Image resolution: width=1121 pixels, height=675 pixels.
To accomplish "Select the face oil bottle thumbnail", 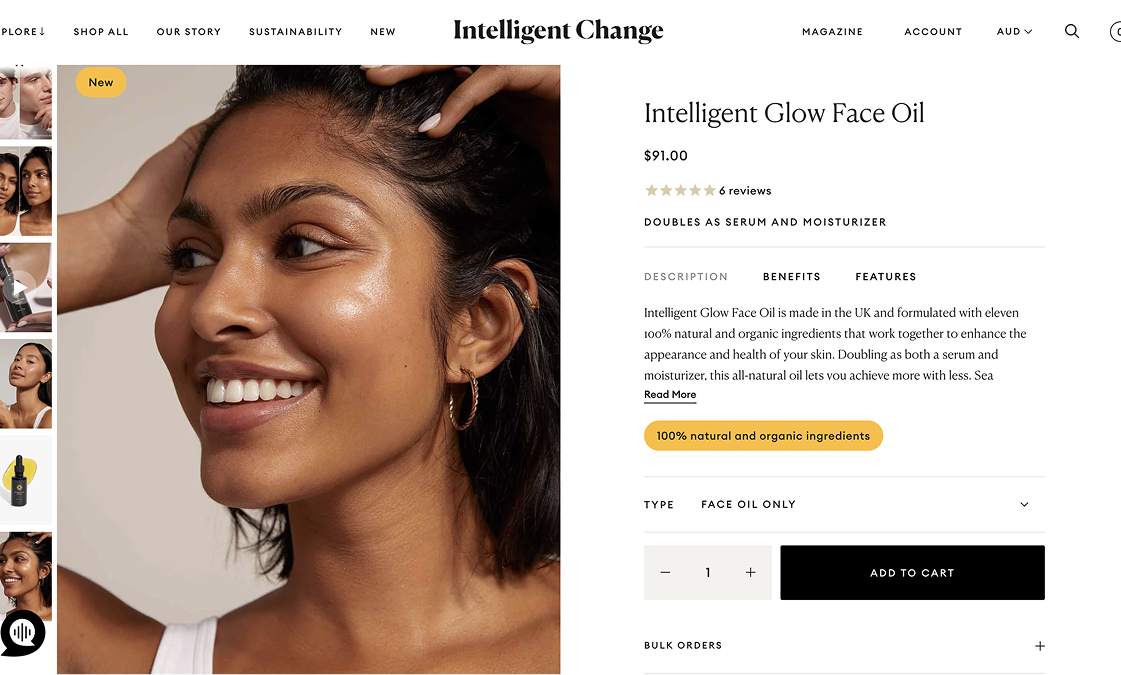I will coord(26,481).
